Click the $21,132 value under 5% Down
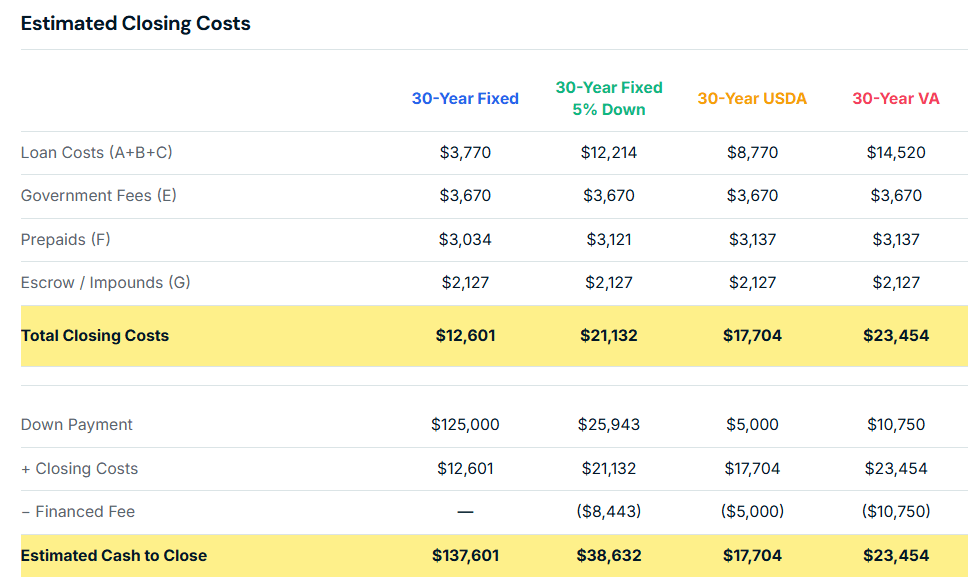Screen dimensions: 968x587 (609, 335)
